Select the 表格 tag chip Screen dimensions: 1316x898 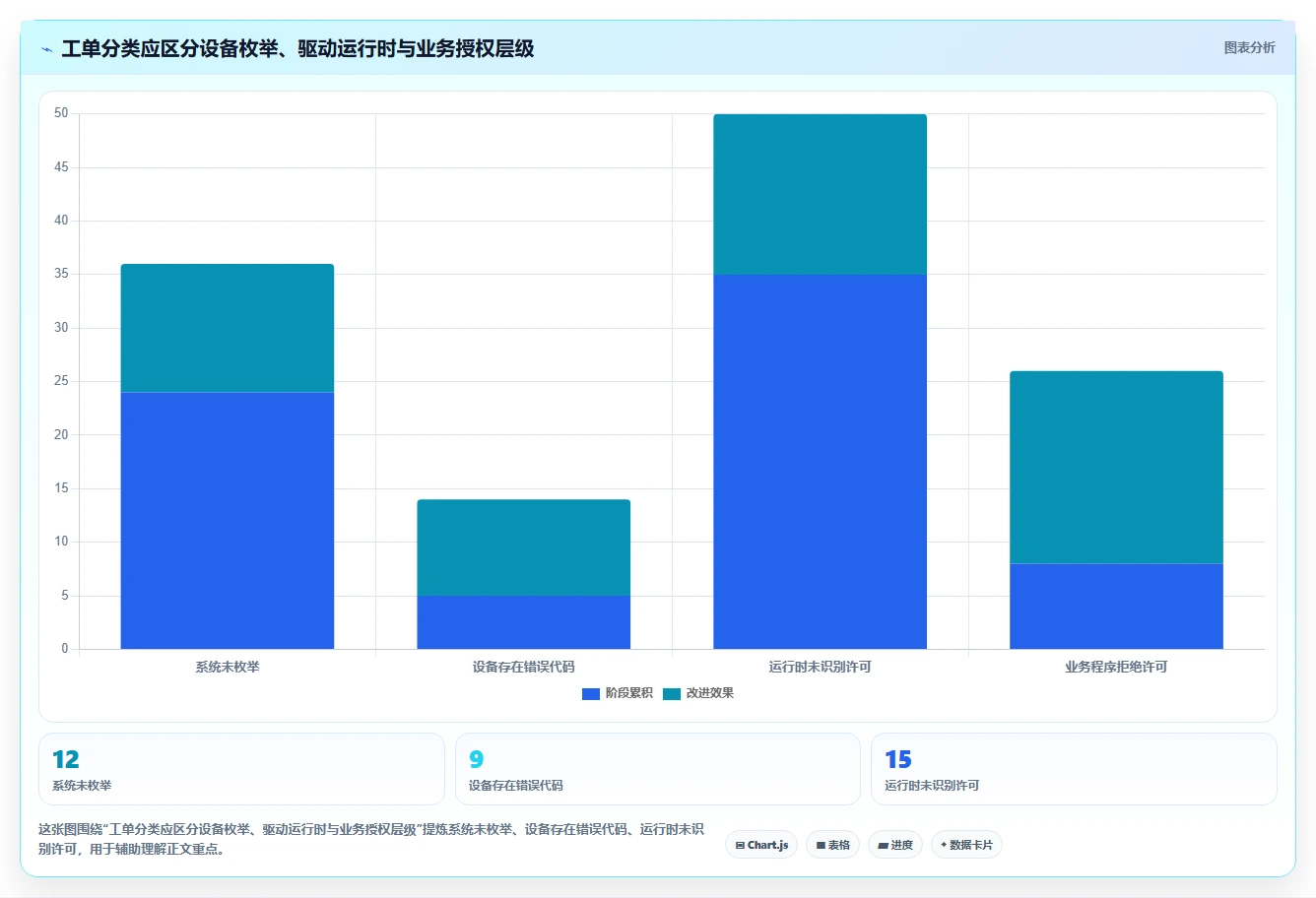[x=832, y=845]
